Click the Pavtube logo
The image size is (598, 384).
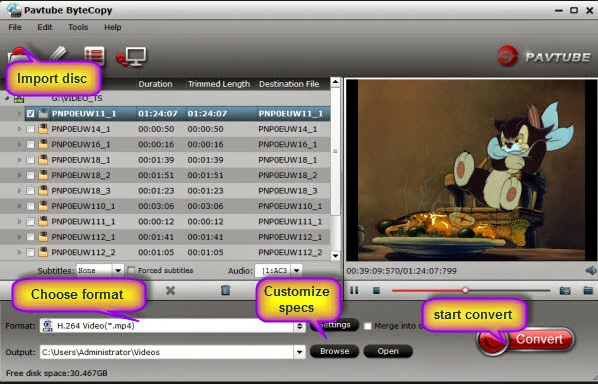[543, 56]
